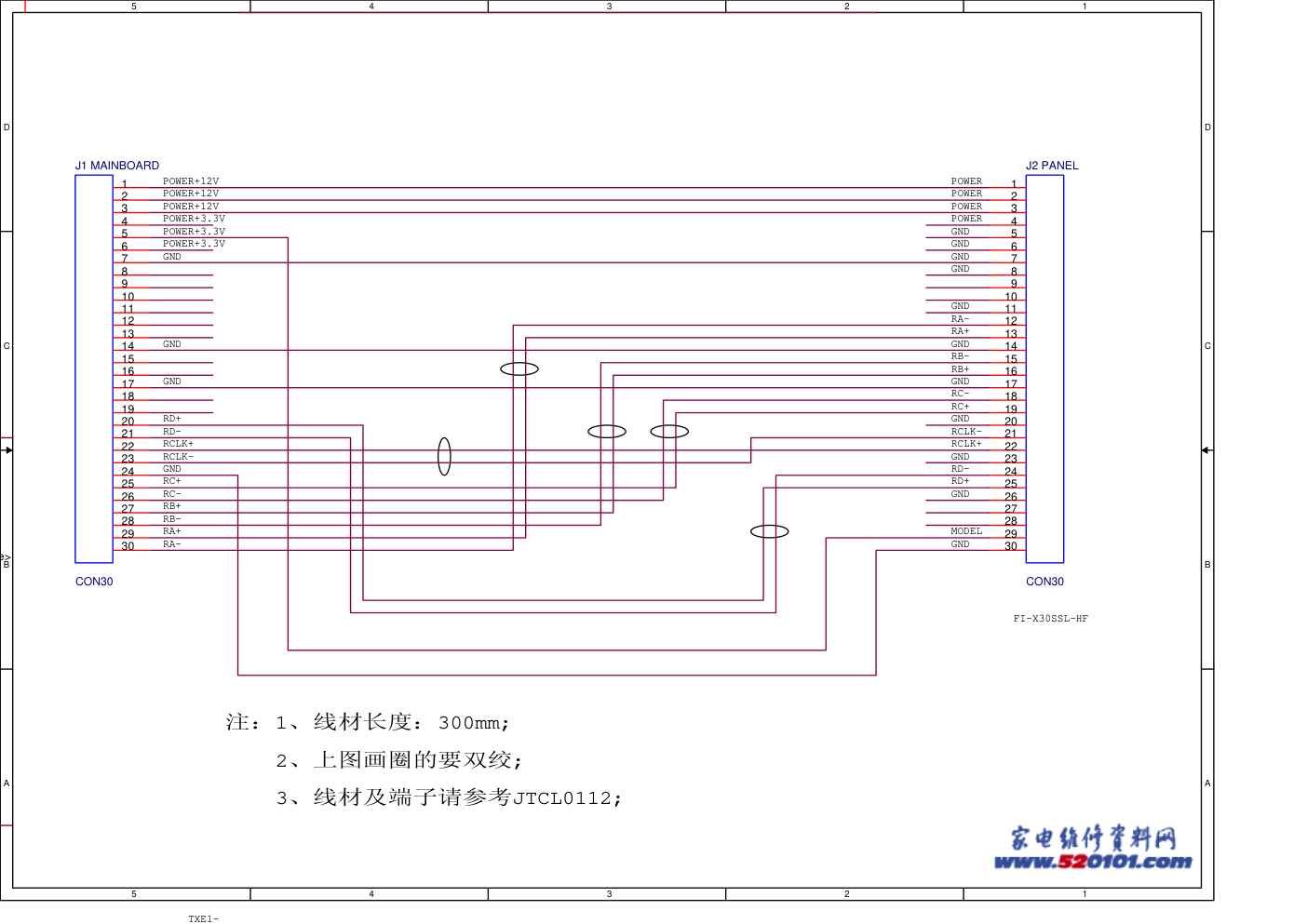
Task: Select "RA-" net label on J1 MAINBOARD
Action: point(172,544)
